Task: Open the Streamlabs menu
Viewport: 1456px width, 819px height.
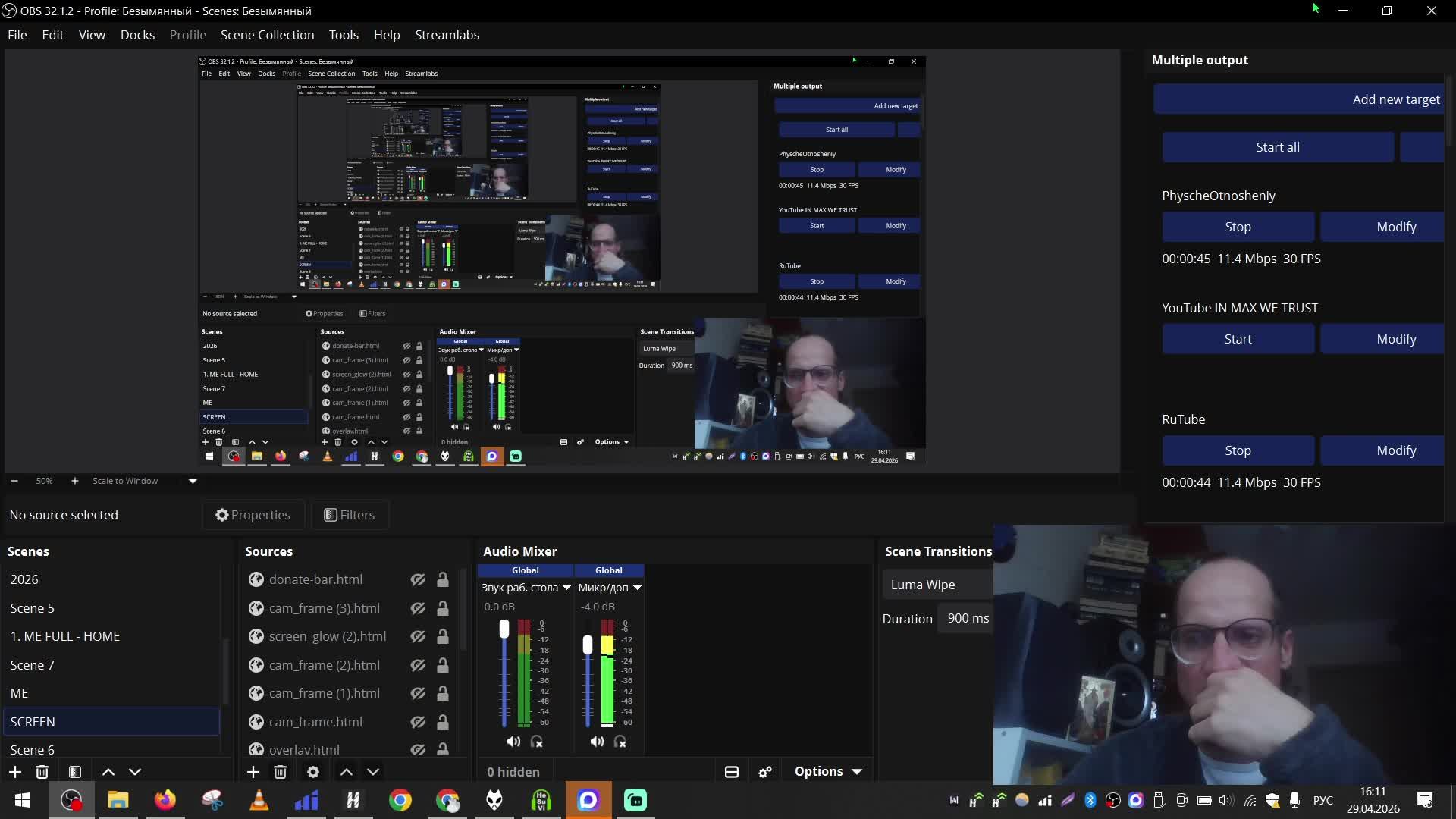Action: [447, 35]
